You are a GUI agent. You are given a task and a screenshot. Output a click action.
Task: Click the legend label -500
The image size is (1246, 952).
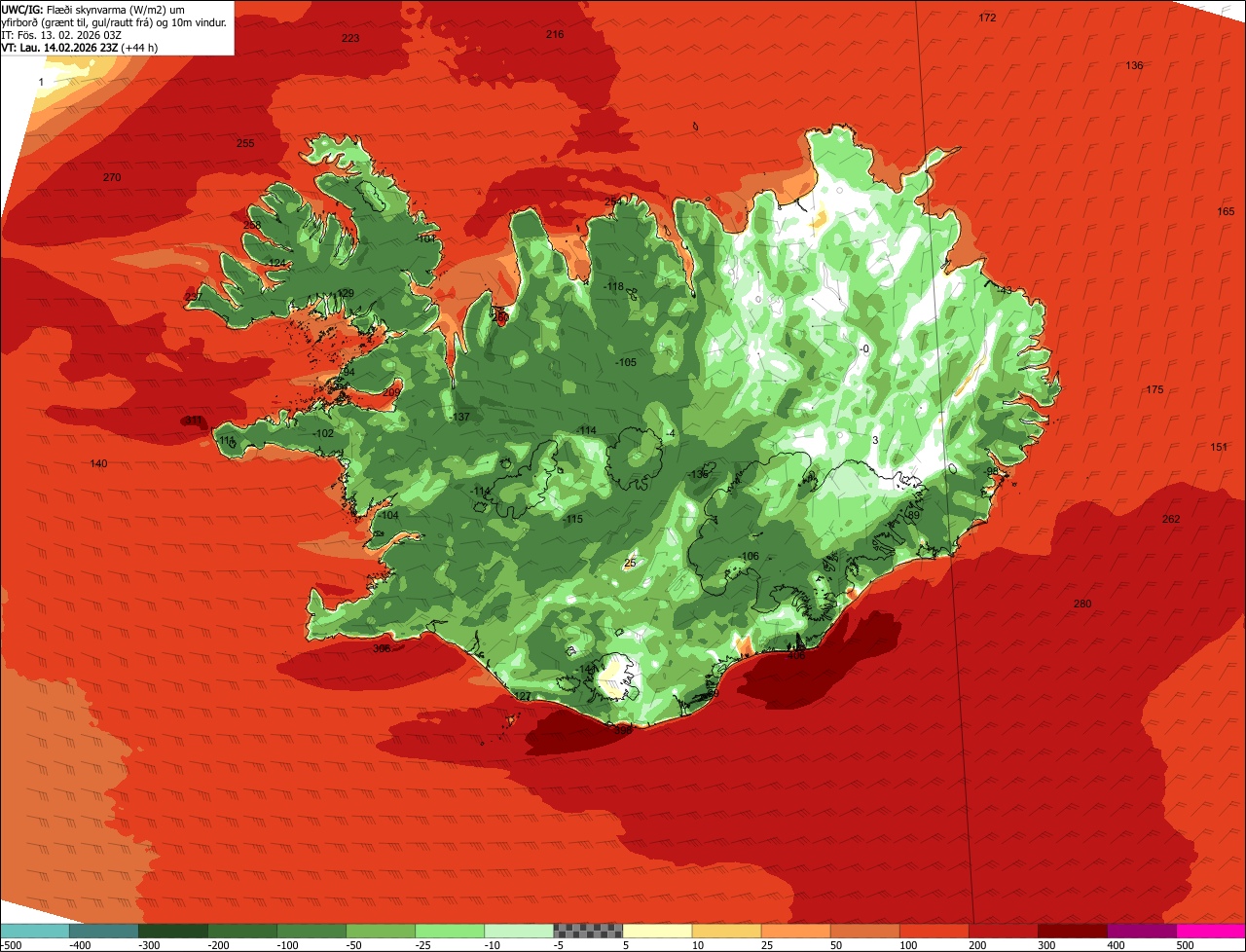click(12, 945)
